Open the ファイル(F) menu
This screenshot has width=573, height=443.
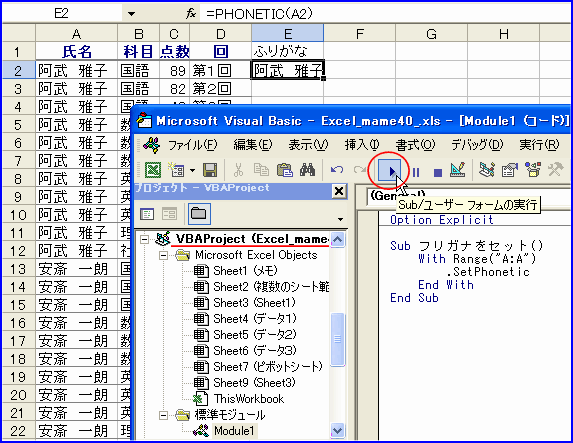[x=193, y=145]
